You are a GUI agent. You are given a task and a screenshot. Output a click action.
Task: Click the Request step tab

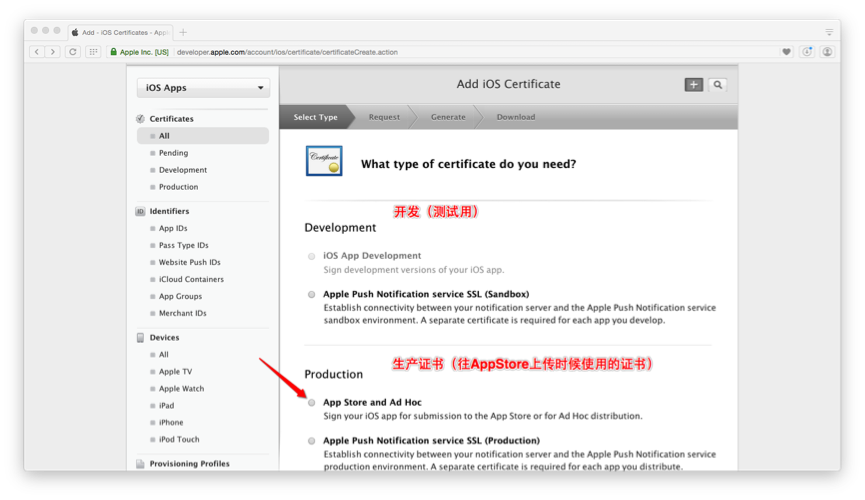click(x=384, y=117)
